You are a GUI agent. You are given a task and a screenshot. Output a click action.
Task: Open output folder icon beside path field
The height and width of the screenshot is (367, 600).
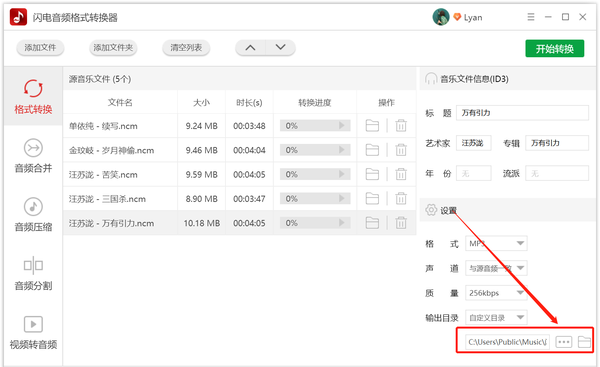pos(584,341)
